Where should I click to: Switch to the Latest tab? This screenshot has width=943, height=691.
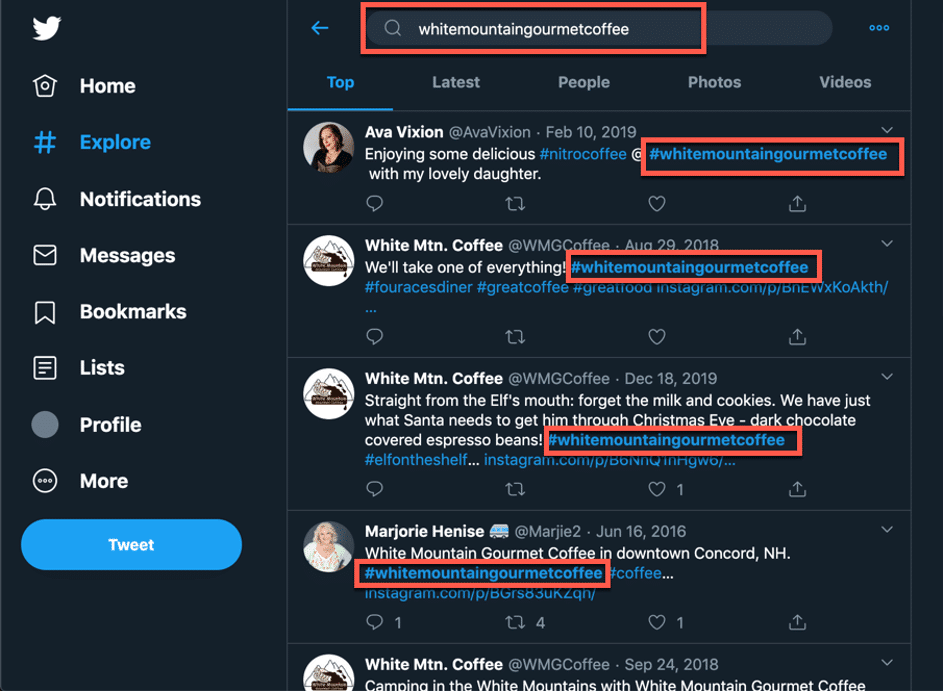point(456,82)
